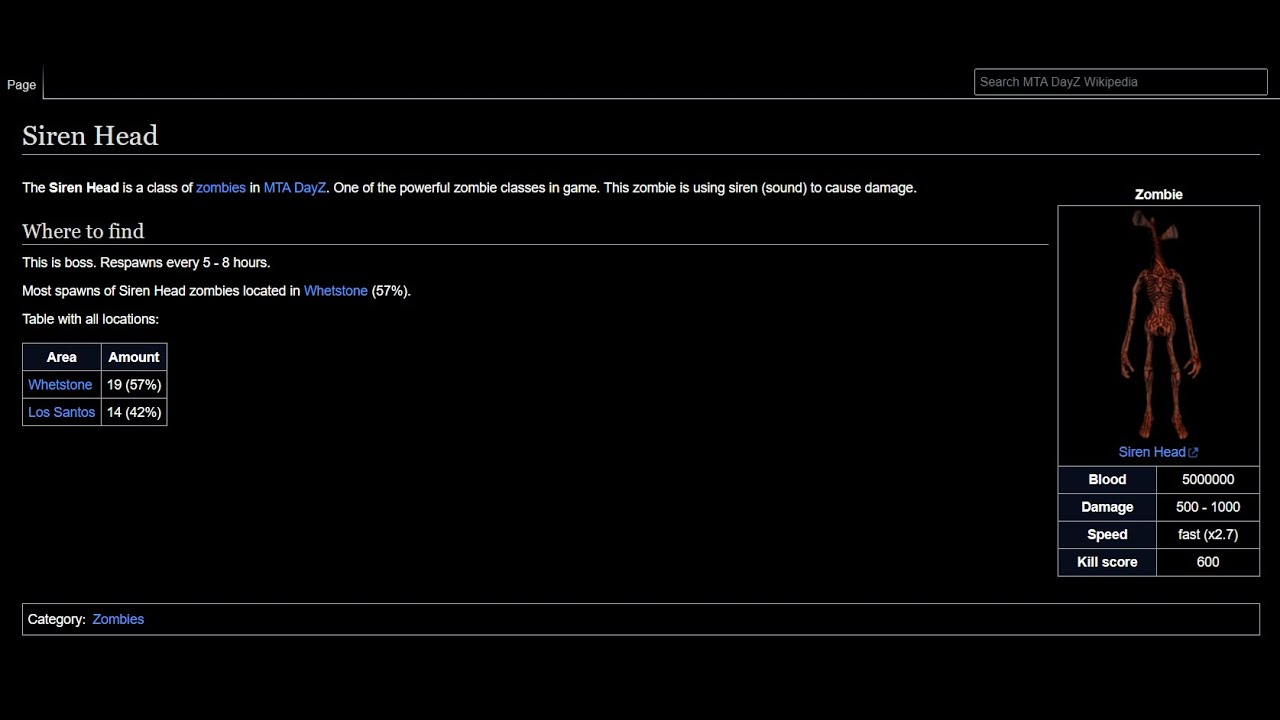Click the Search MTA DayZ Wikipedia field
This screenshot has height=720, width=1280.
[x=1121, y=82]
